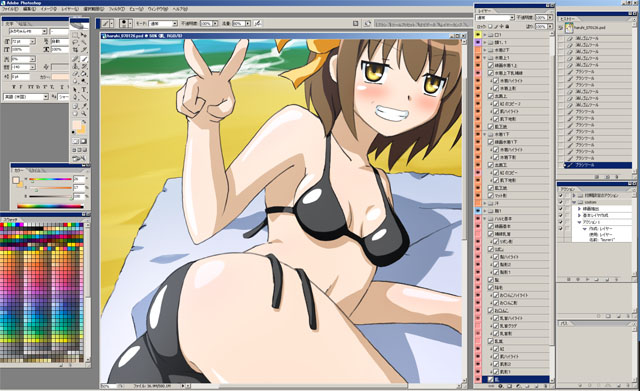Toggle the first action set checkbox
This screenshot has height=391, width=640.
click(x=560, y=196)
